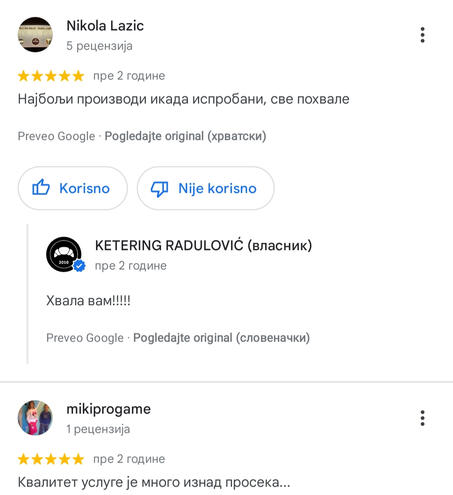The height and width of the screenshot is (495, 453).
Task: Open mikiprogame profile picture
Action: pyautogui.click(x=35, y=417)
